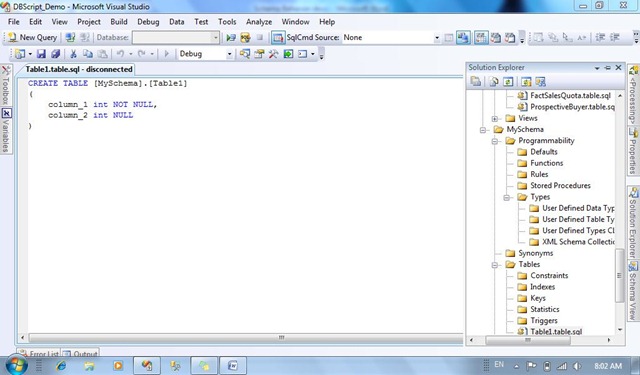Viewport: 640px width, 375px height.
Task: Toggle the highlighted results pane icon
Action: pos(463,38)
